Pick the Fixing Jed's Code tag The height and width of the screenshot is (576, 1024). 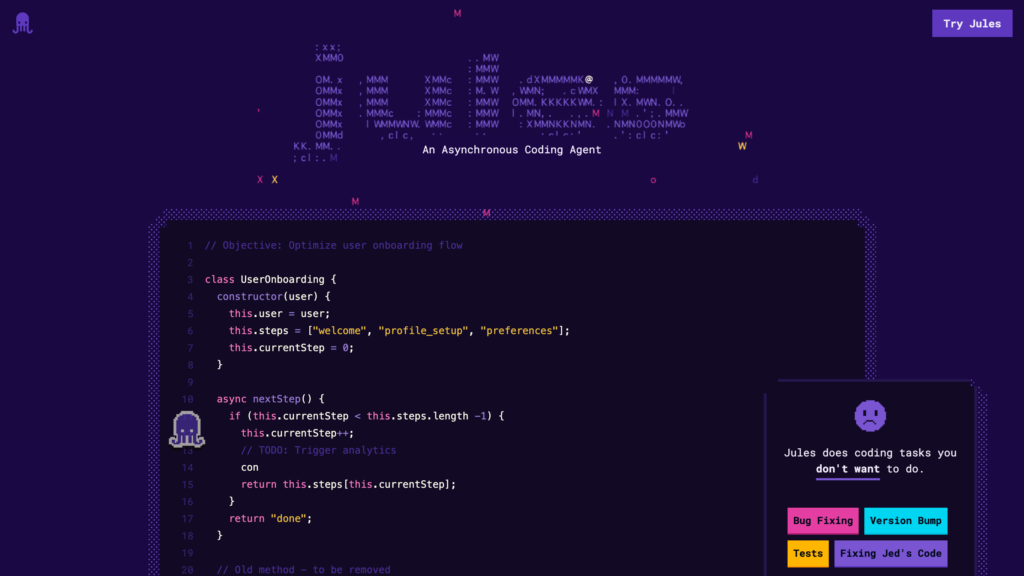[890, 553]
